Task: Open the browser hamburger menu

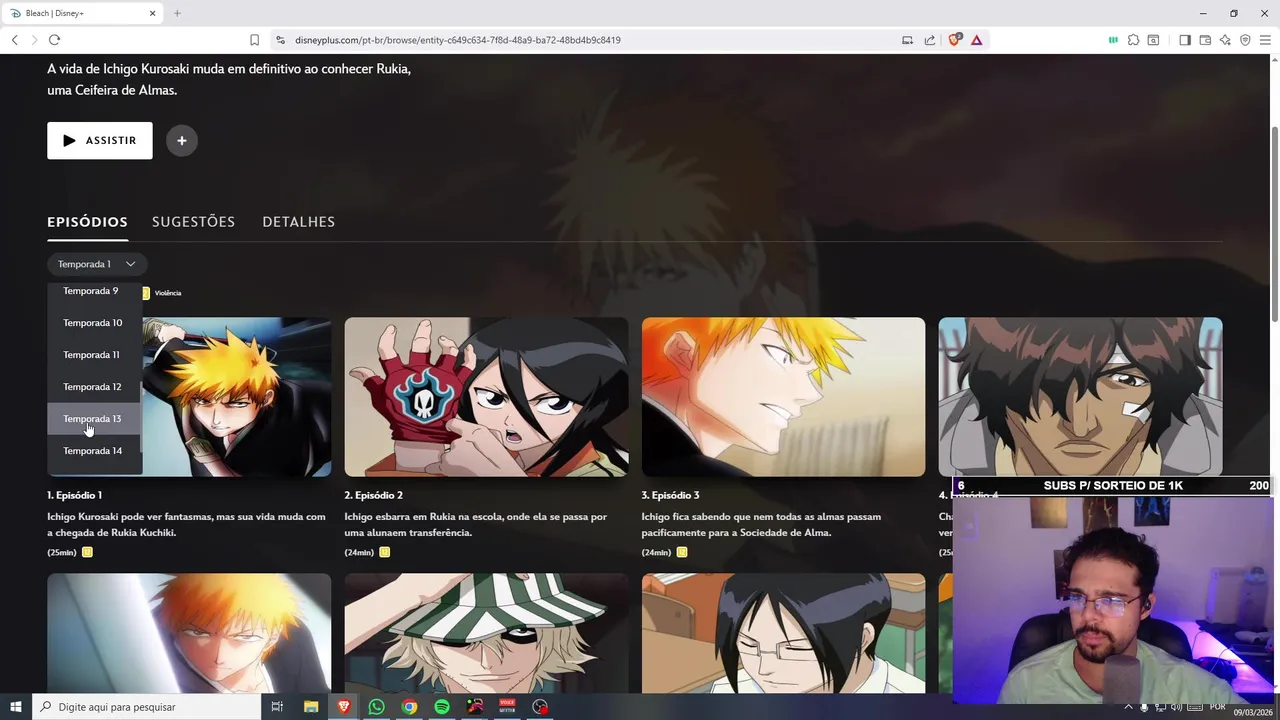Action: (1265, 40)
